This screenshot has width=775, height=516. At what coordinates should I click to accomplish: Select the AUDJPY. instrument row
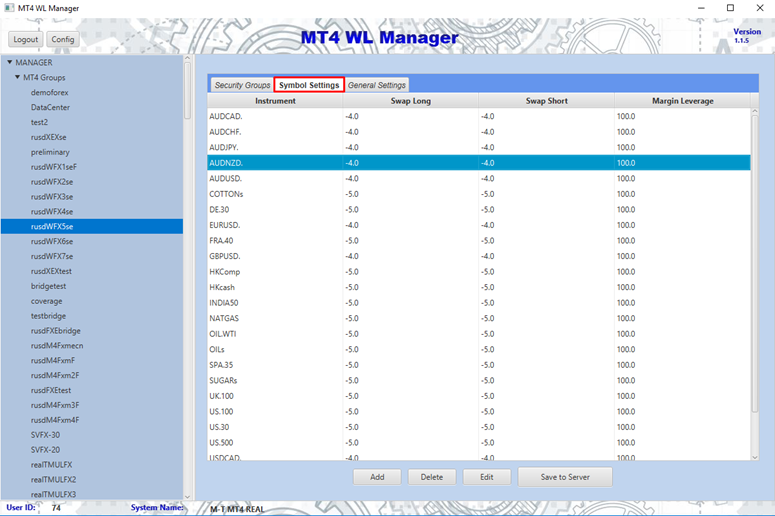pos(479,147)
